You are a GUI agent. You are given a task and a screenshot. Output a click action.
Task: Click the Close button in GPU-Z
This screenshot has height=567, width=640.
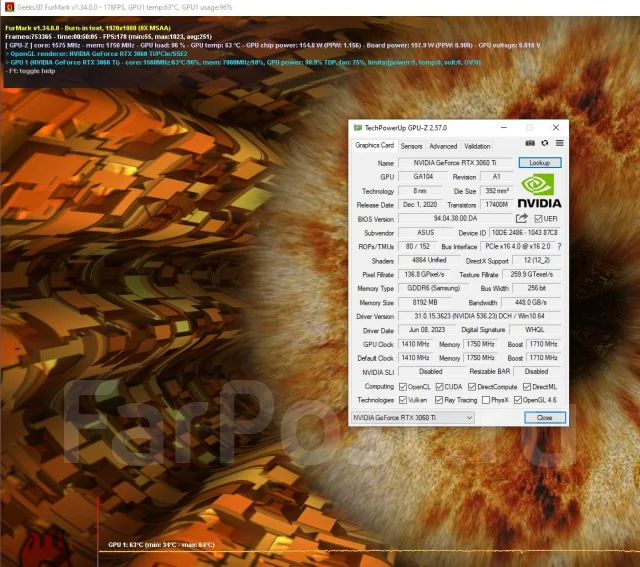coord(544,418)
